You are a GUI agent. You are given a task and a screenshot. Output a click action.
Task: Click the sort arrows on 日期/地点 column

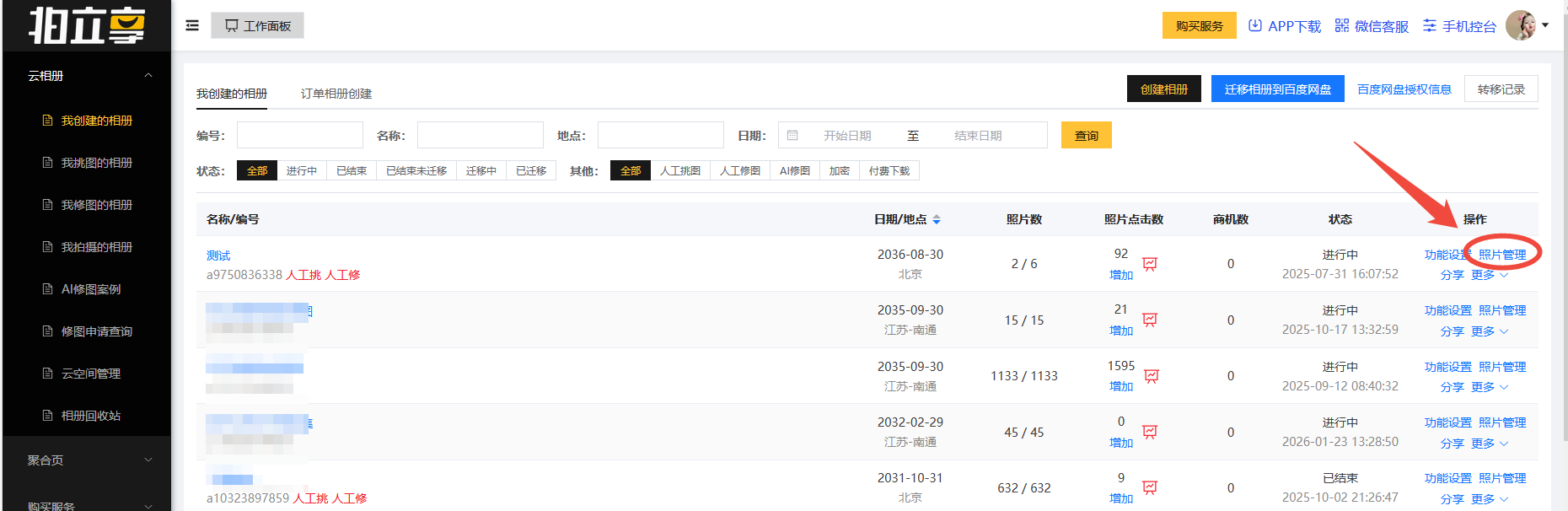[937, 219]
